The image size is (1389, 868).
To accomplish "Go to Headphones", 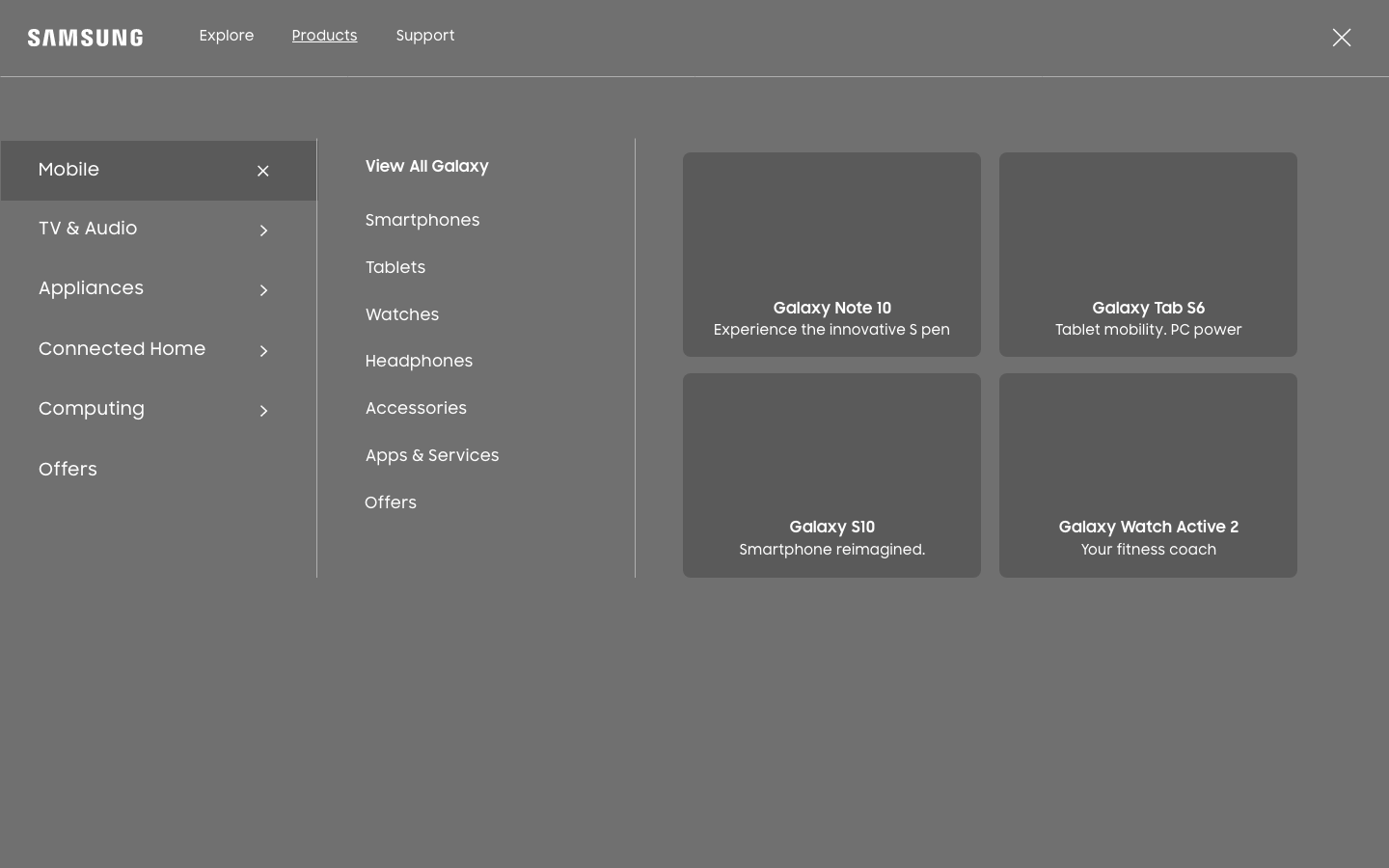I will (x=419, y=362).
